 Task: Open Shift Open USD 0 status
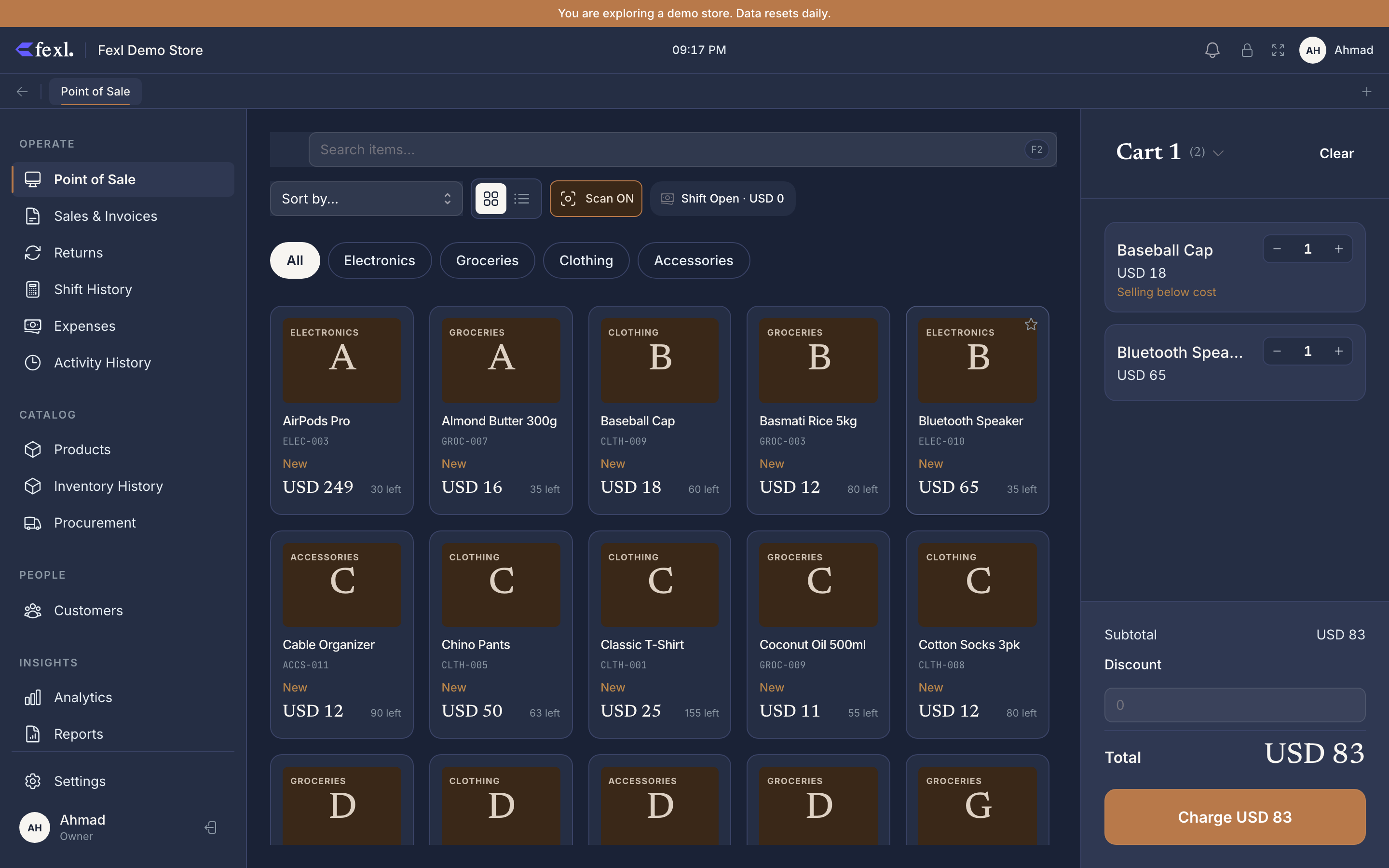coord(722,199)
